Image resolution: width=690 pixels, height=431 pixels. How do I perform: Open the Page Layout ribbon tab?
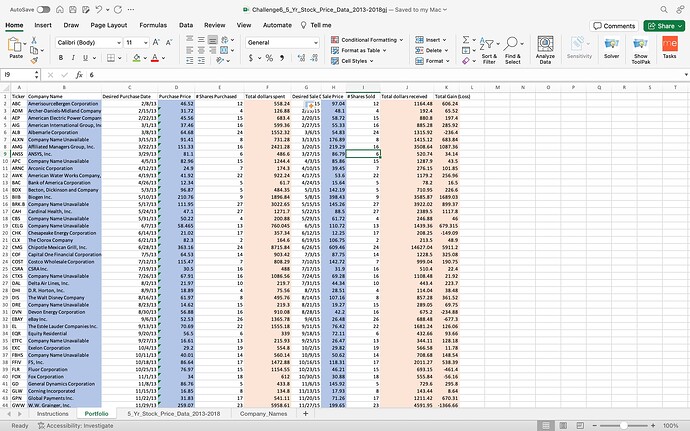click(x=109, y=25)
